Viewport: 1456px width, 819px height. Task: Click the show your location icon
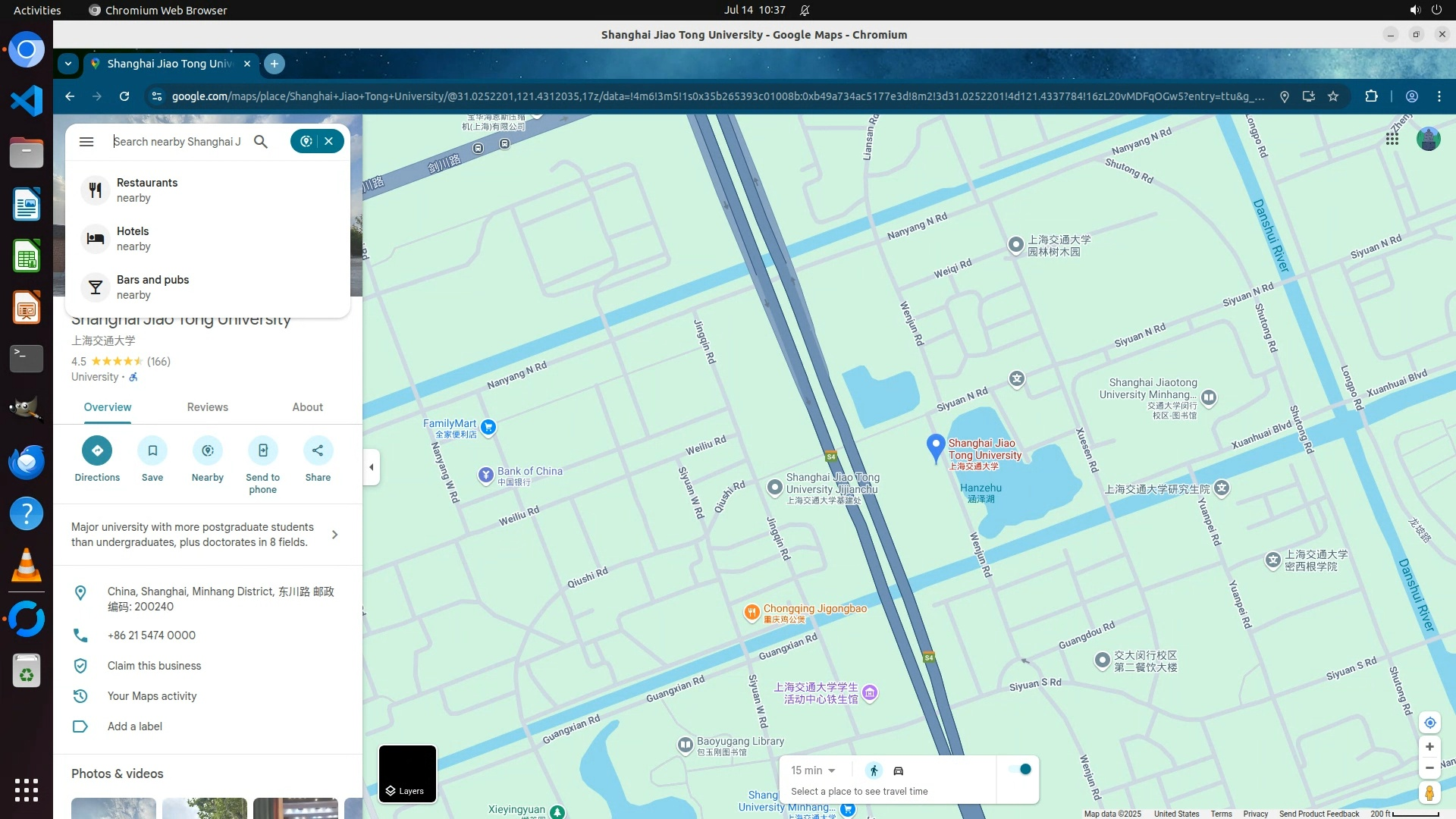tap(1429, 723)
